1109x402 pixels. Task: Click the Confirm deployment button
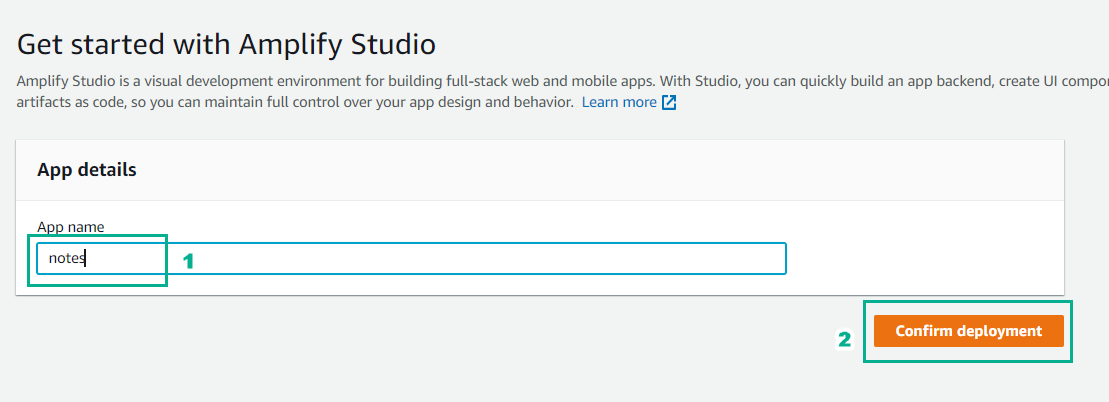click(x=968, y=331)
